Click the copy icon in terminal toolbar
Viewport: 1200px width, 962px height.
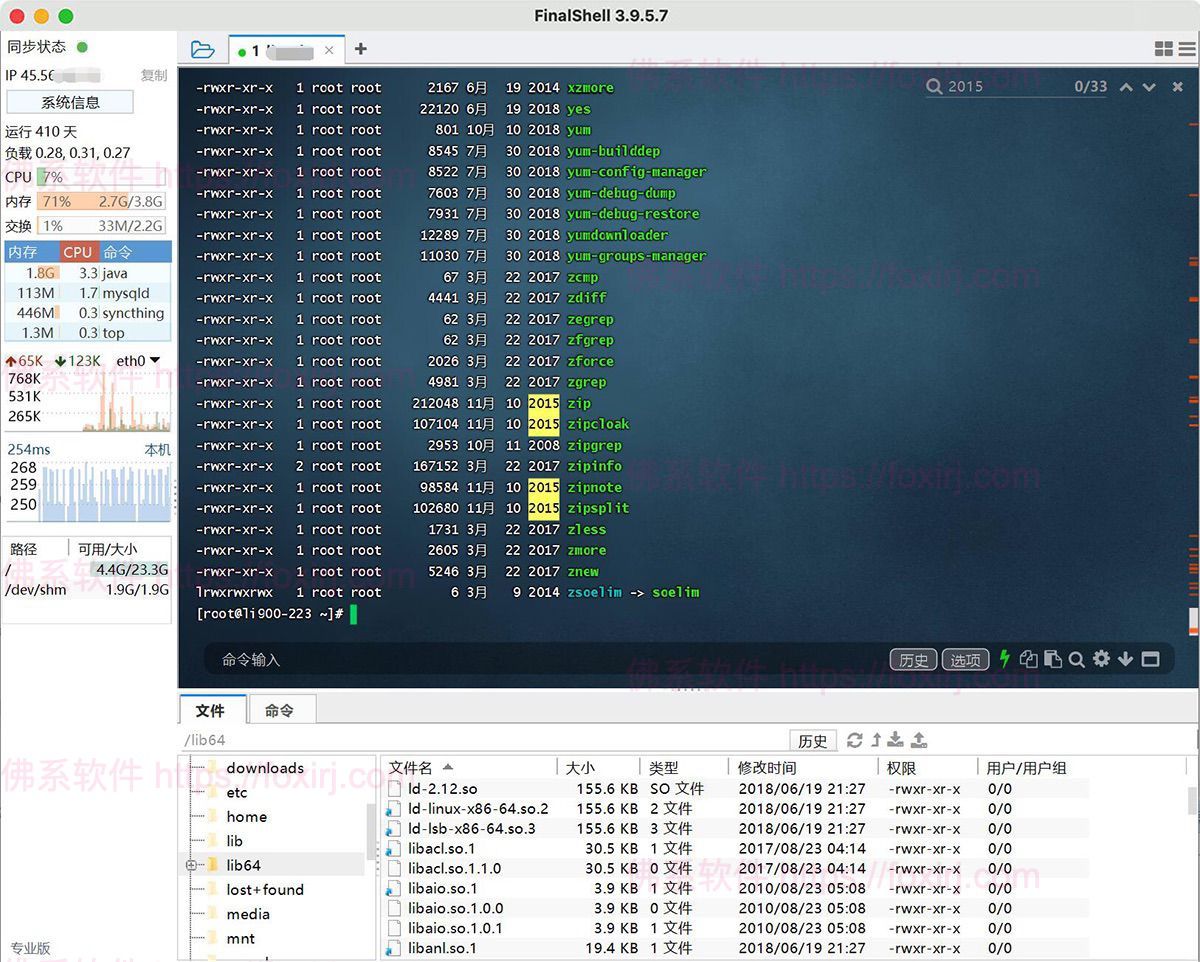(1028, 659)
